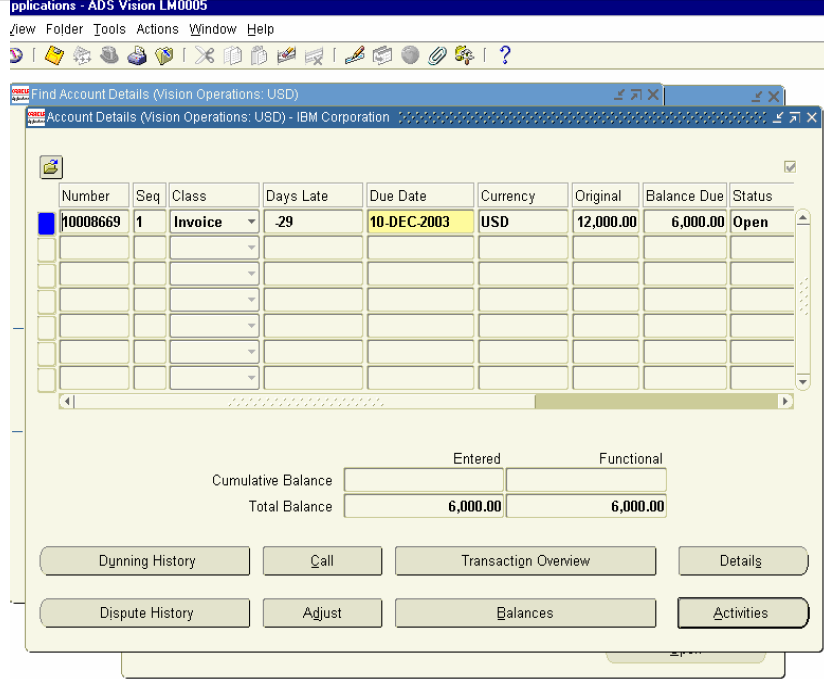Open the Actions menu
Image resolution: width=824 pixels, height=679 pixels.
pos(156,29)
